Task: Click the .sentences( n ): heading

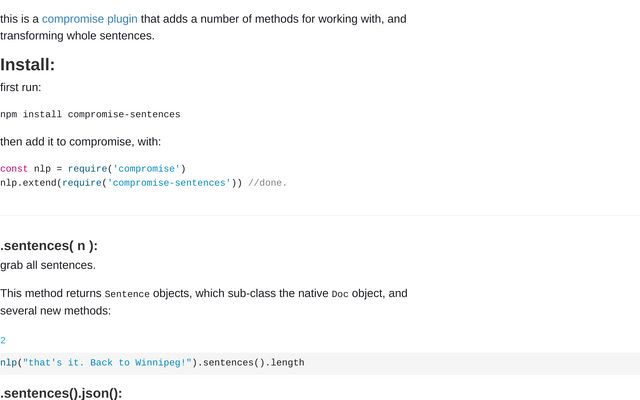Action: click(x=49, y=246)
